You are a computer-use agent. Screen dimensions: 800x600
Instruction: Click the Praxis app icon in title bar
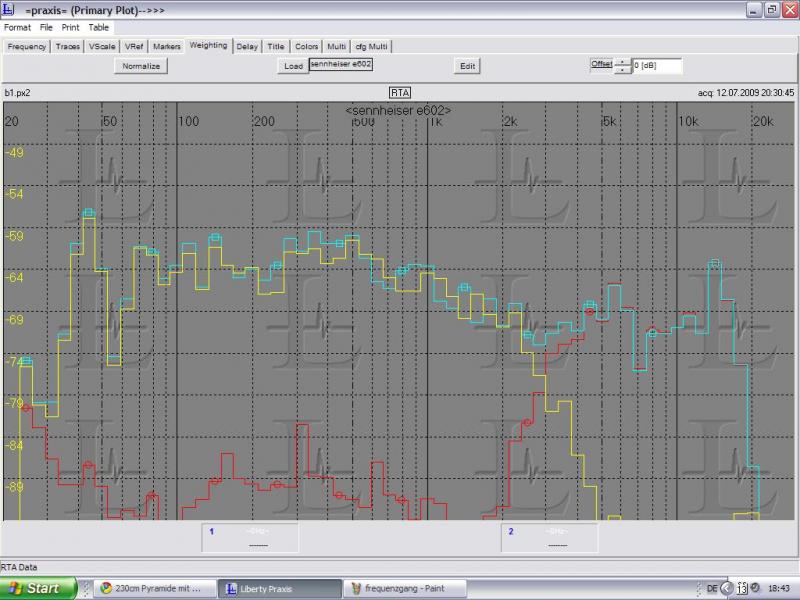[x=9, y=9]
